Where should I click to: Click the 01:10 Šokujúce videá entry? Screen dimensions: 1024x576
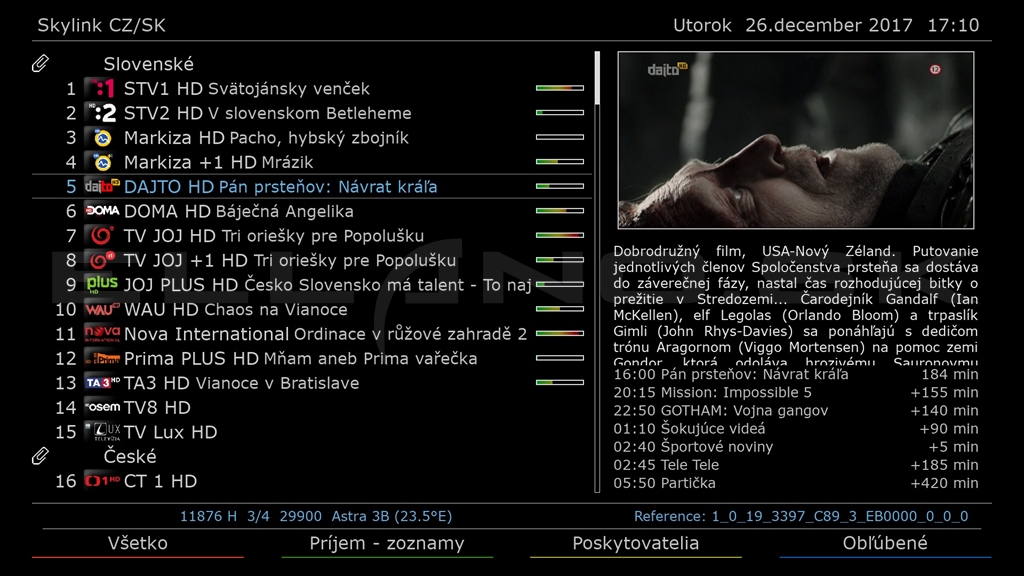[x=795, y=429]
